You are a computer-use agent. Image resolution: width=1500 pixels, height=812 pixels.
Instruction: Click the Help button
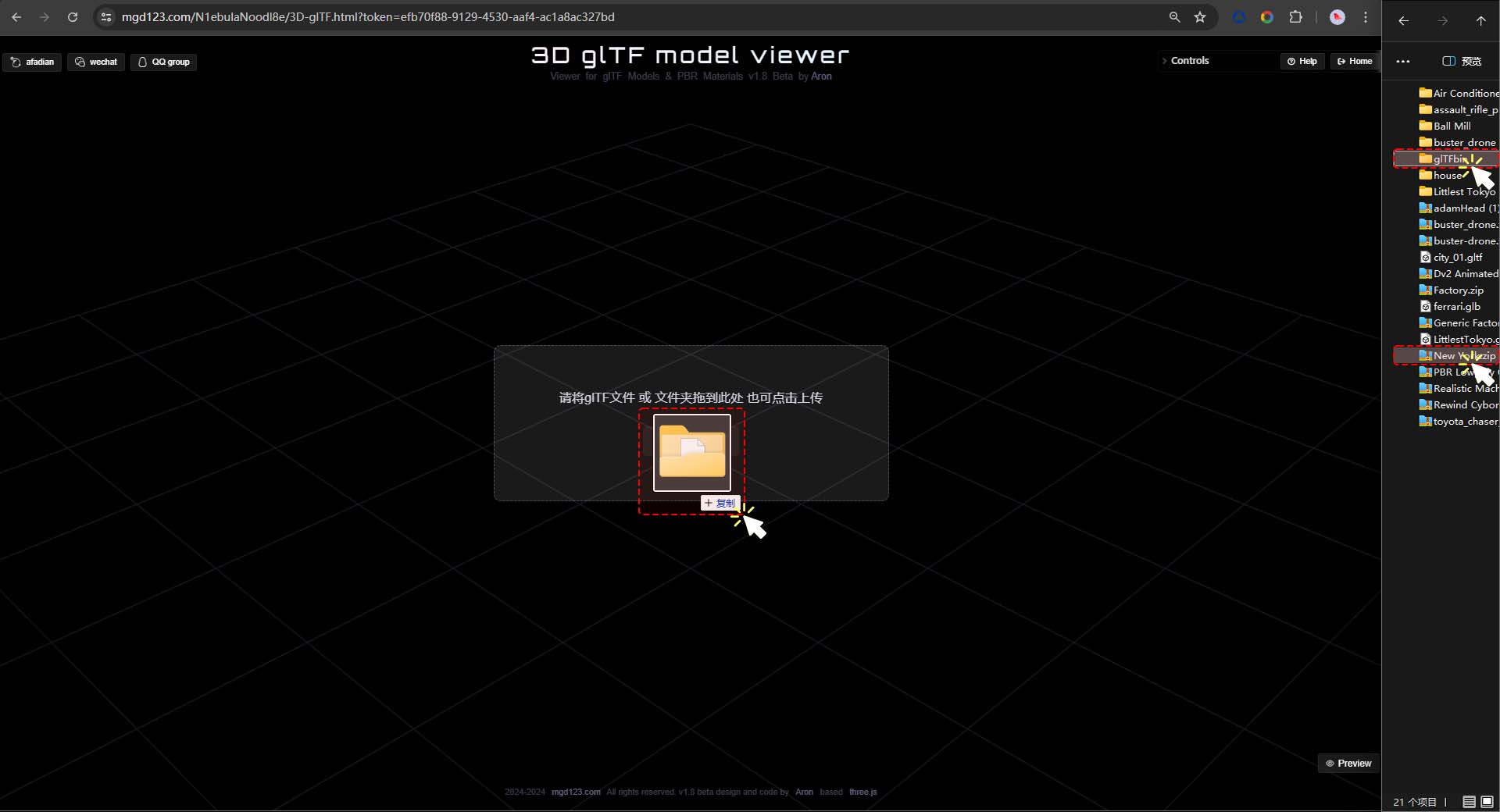1302,61
